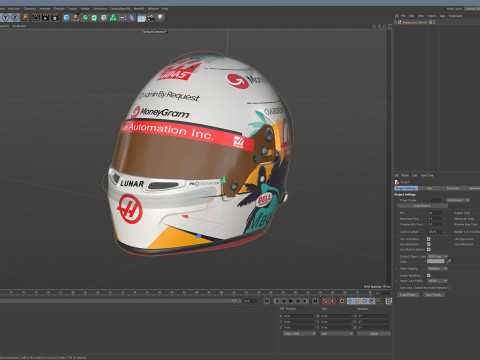The width and height of the screenshot is (480, 360).
Task: Go to end of timeline
Action: (315, 301)
